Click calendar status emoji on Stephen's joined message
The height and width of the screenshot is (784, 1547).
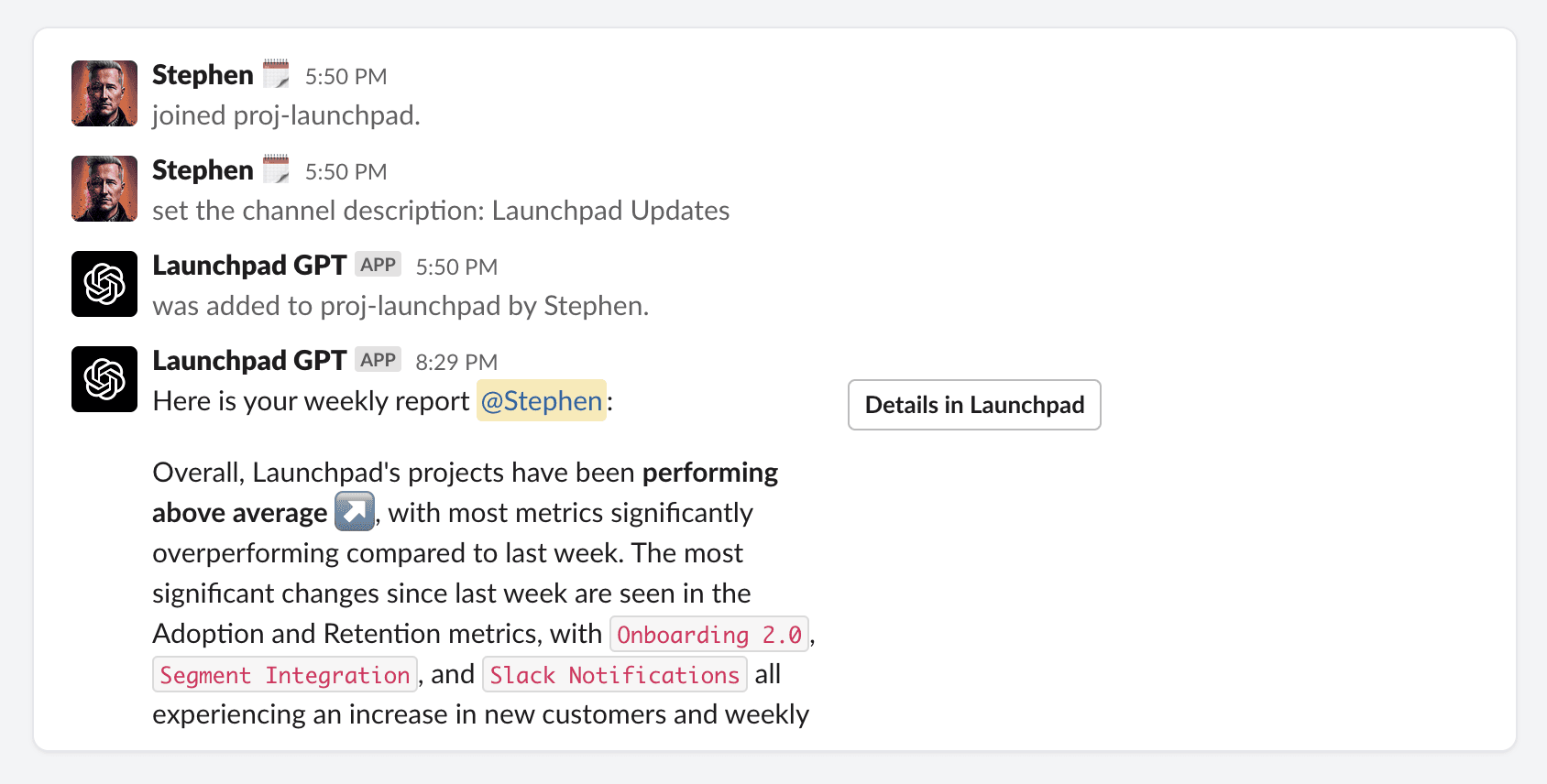[276, 74]
